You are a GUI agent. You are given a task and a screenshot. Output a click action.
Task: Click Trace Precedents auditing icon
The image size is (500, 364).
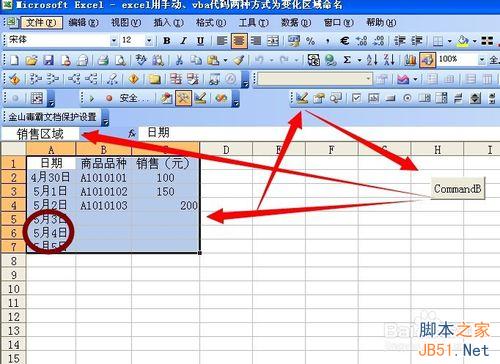(36, 79)
